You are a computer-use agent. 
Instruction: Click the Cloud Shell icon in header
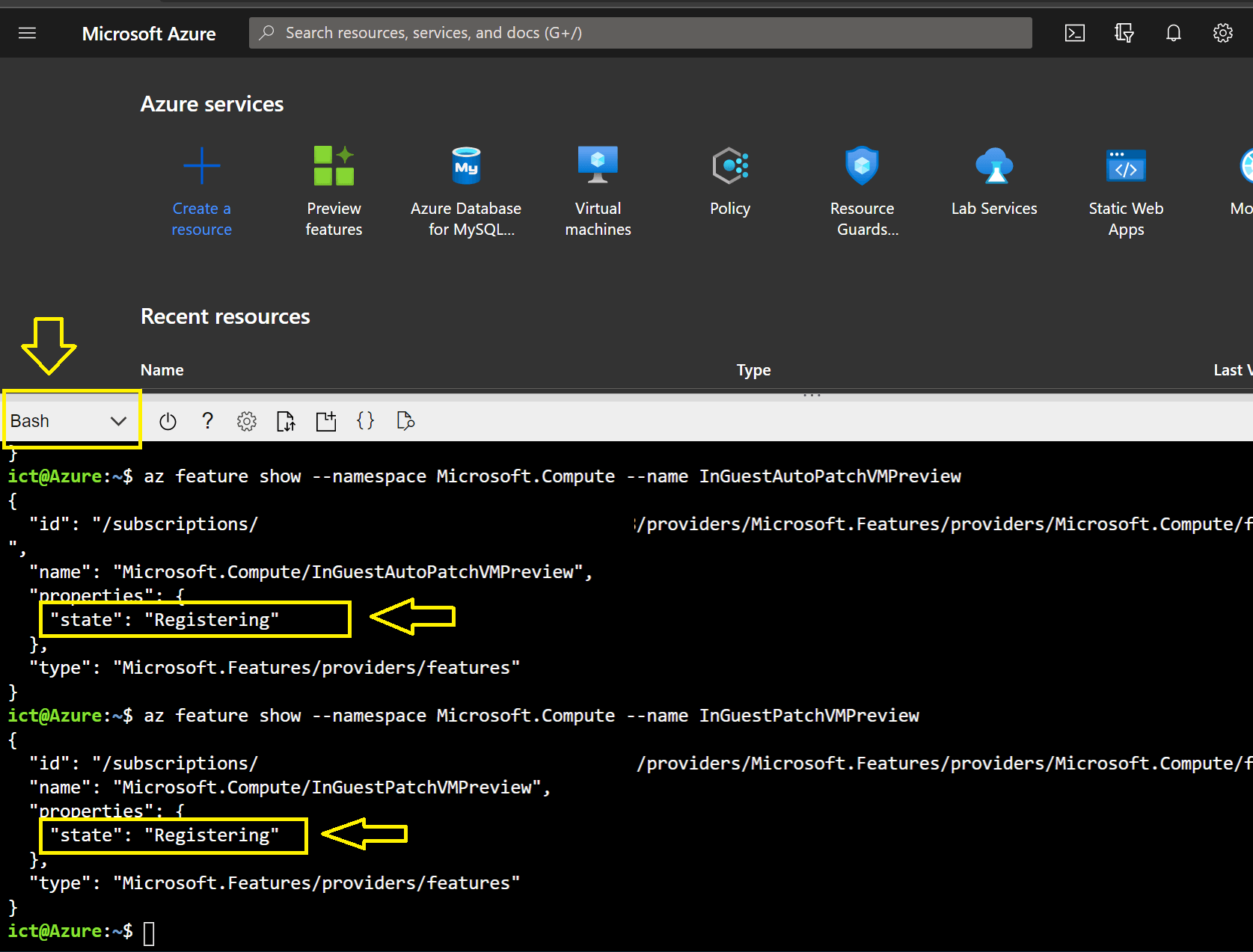pyautogui.click(x=1074, y=33)
